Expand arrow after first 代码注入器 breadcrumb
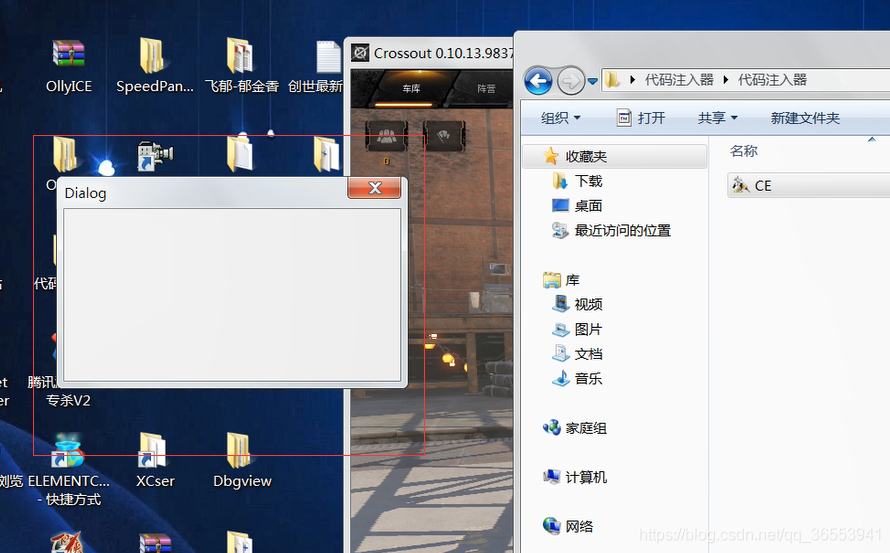The image size is (890, 553). pyautogui.click(x=726, y=80)
